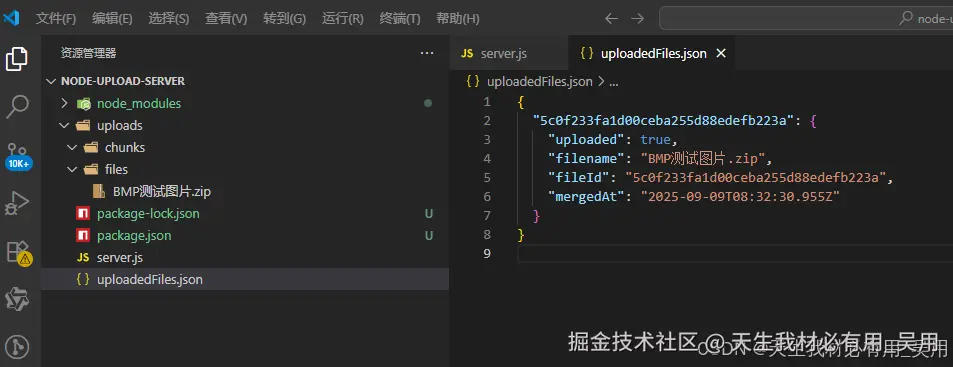Click the command center search box
This screenshot has height=367, width=953.
(x=806, y=19)
